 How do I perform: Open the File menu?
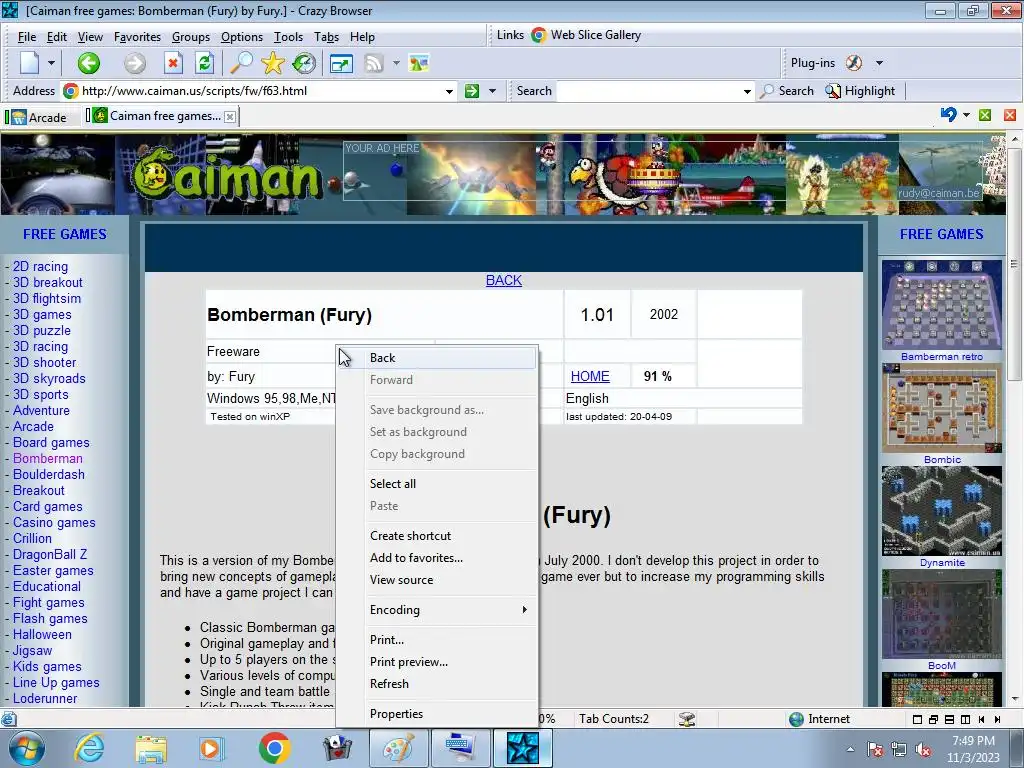click(x=27, y=37)
